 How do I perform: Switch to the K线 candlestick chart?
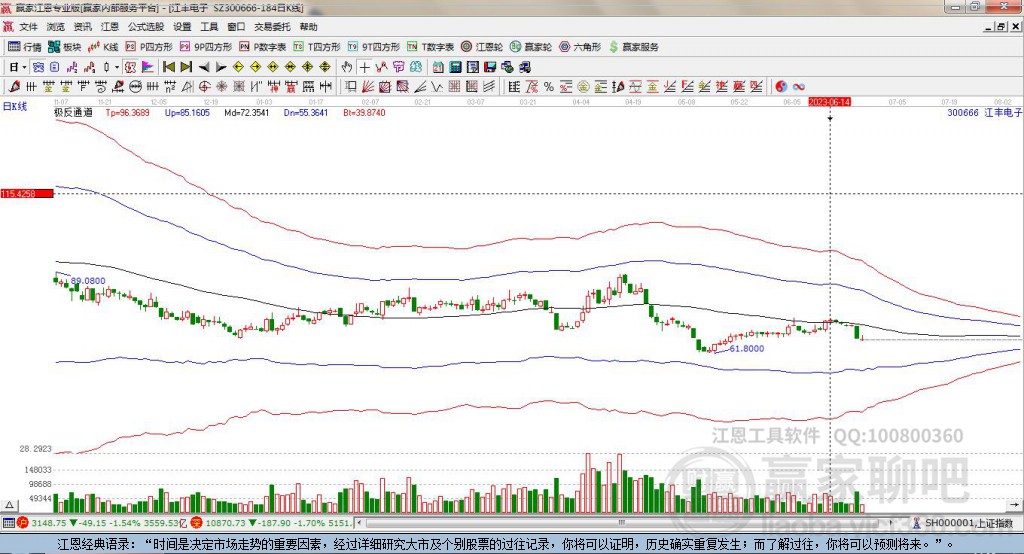tap(104, 47)
